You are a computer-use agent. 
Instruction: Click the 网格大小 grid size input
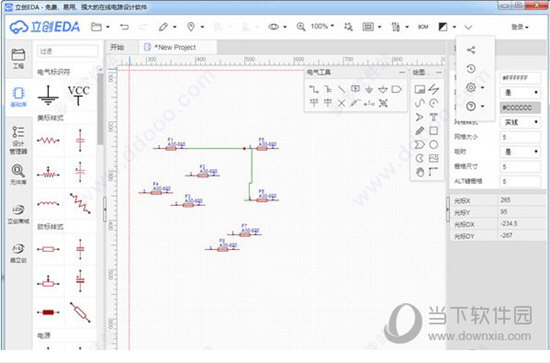point(520,137)
